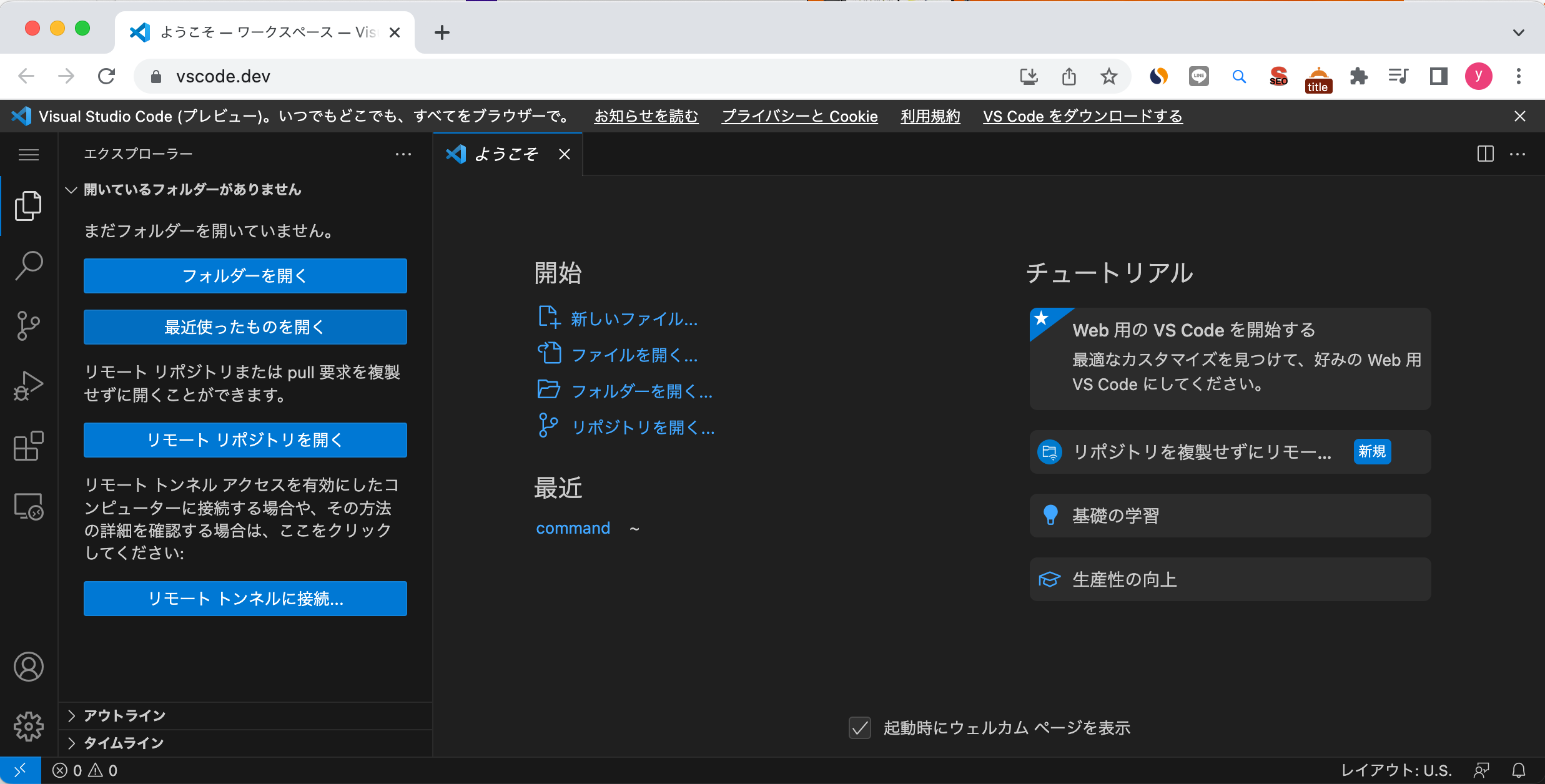Bookmark this page with the star icon
Viewport: 1545px width, 784px height.
pos(1108,76)
